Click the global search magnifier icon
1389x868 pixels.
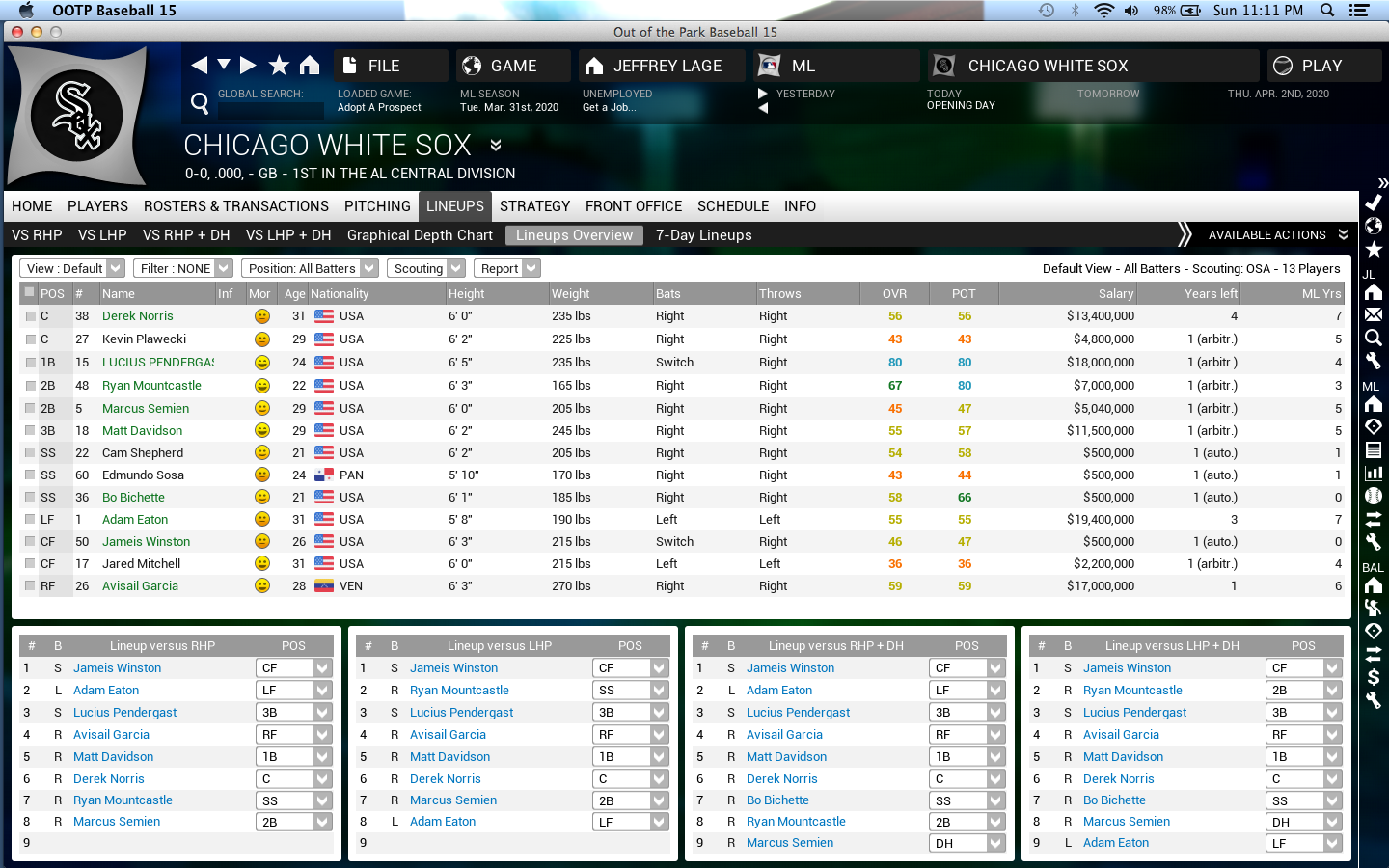pyautogui.click(x=200, y=102)
